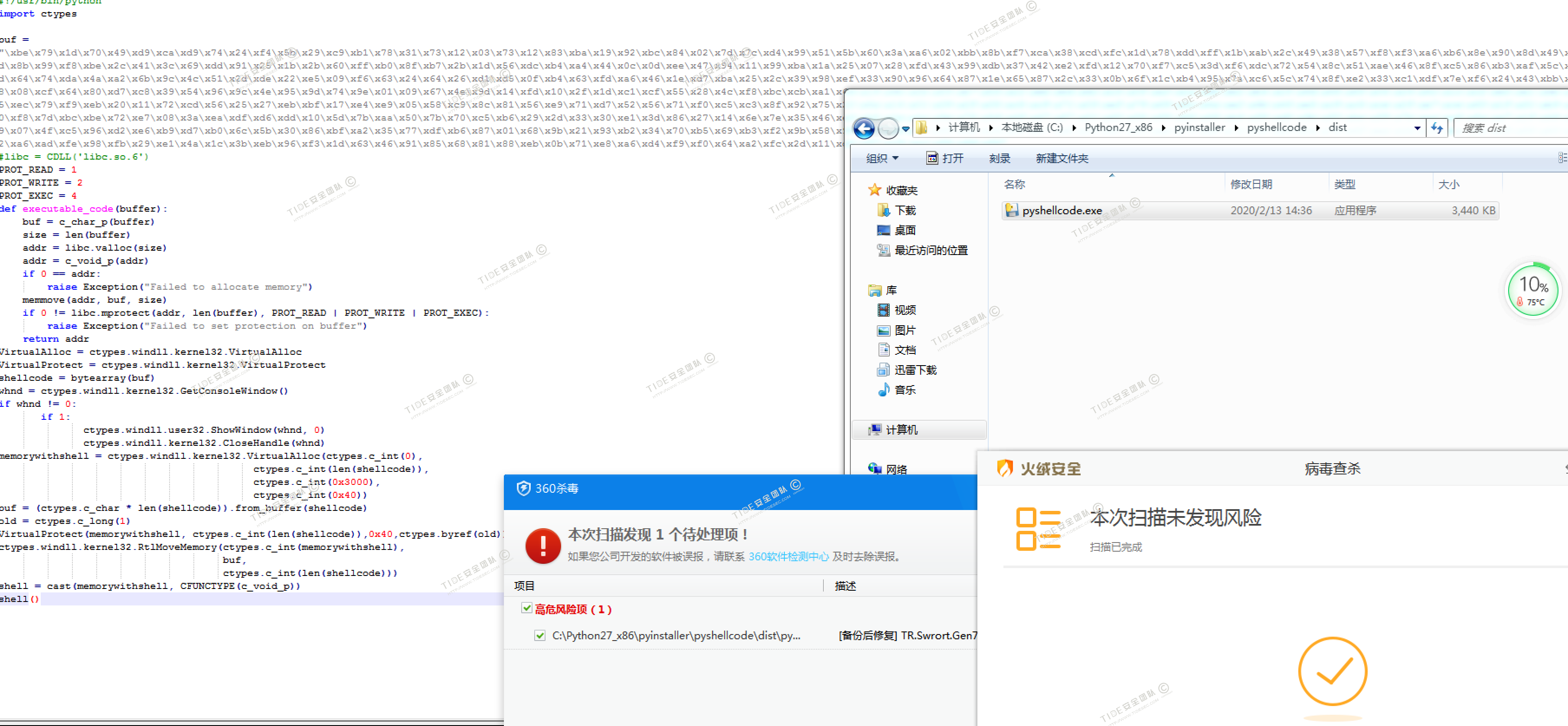Click the 打开 button in Explorer toolbar
Screen dimensions: 1568x726
pyautogui.click(x=945, y=158)
